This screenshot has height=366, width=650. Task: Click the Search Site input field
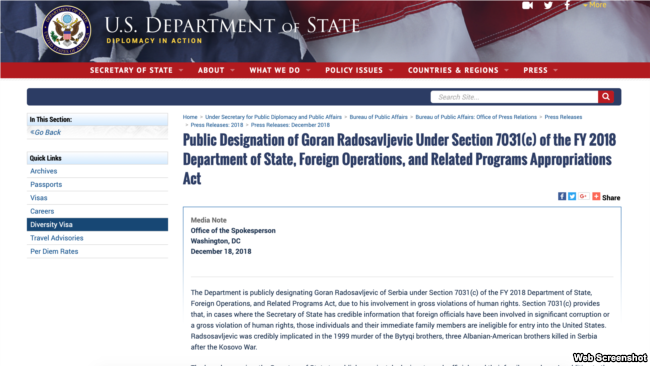[x=514, y=97]
